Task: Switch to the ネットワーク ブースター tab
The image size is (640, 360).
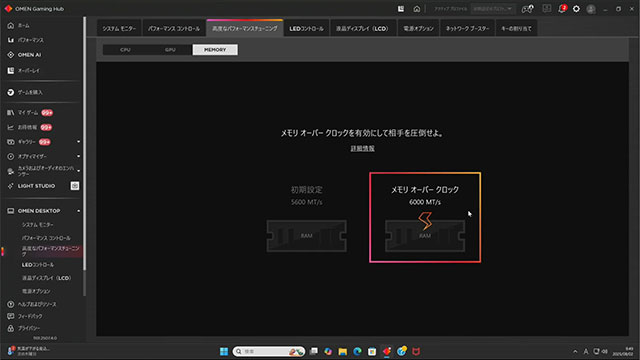Action: point(467,29)
